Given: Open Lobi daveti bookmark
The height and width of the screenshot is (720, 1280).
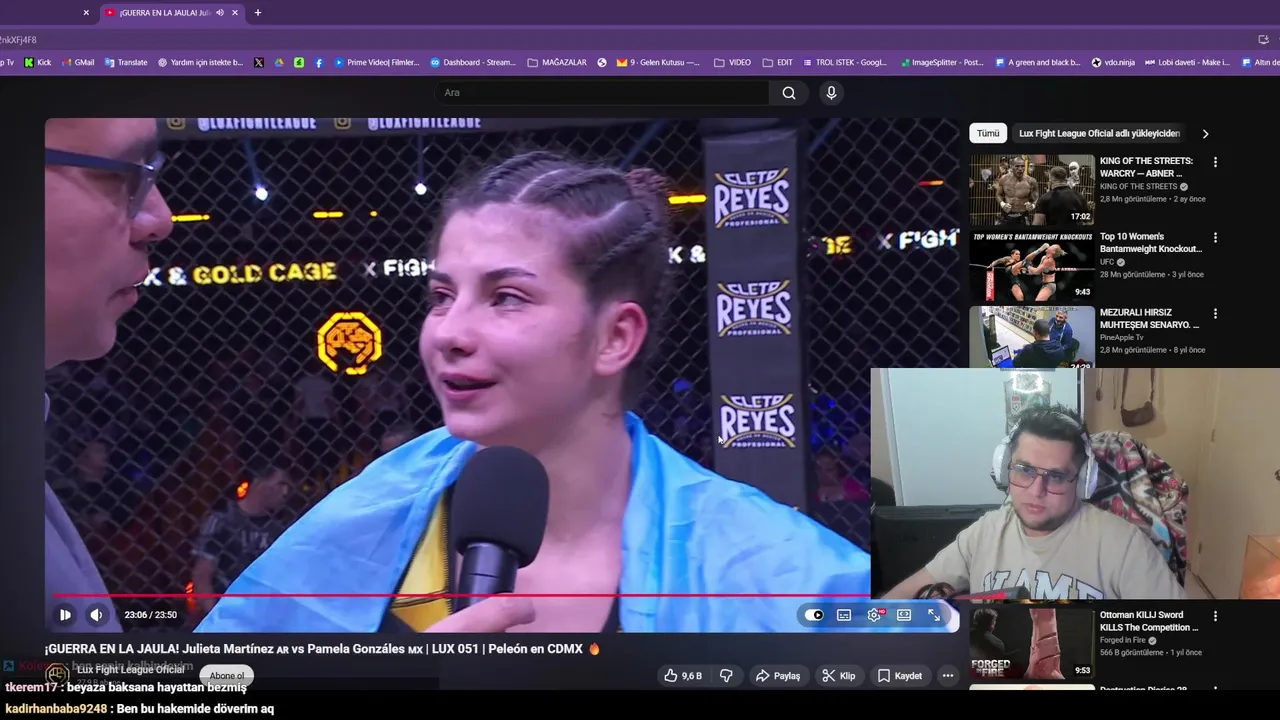Looking at the screenshot, I should [x=1187, y=62].
